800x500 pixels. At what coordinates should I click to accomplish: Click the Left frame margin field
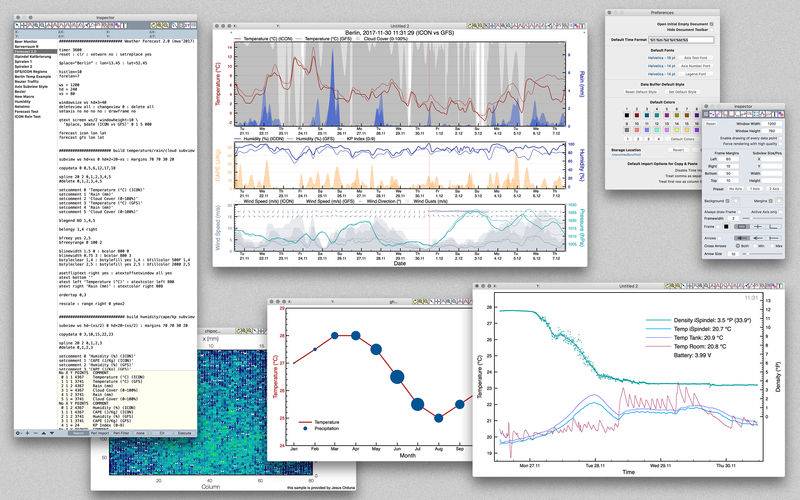tap(729, 159)
